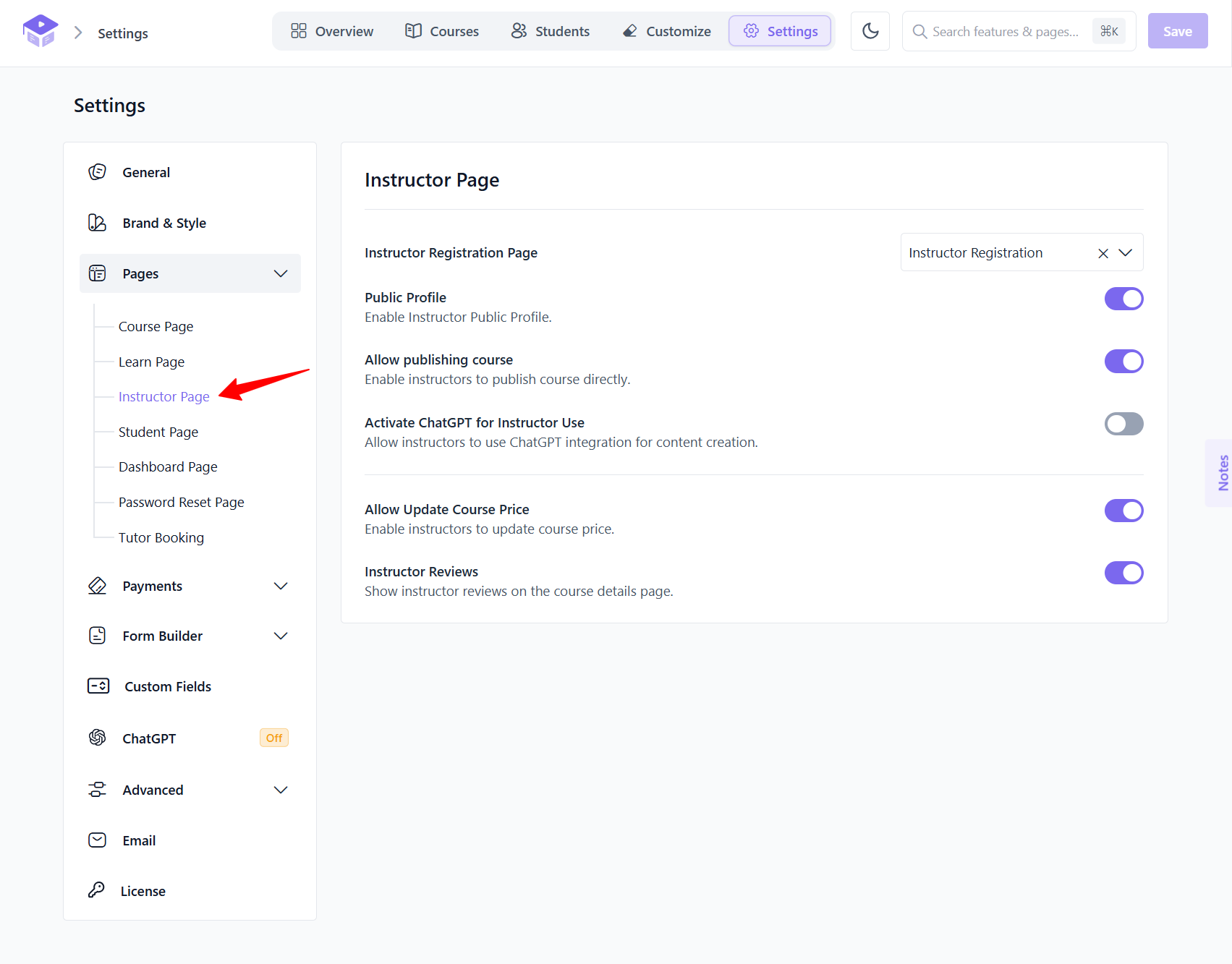Select the Settings tab
Screen dimensions: 1232x964
(x=780, y=31)
